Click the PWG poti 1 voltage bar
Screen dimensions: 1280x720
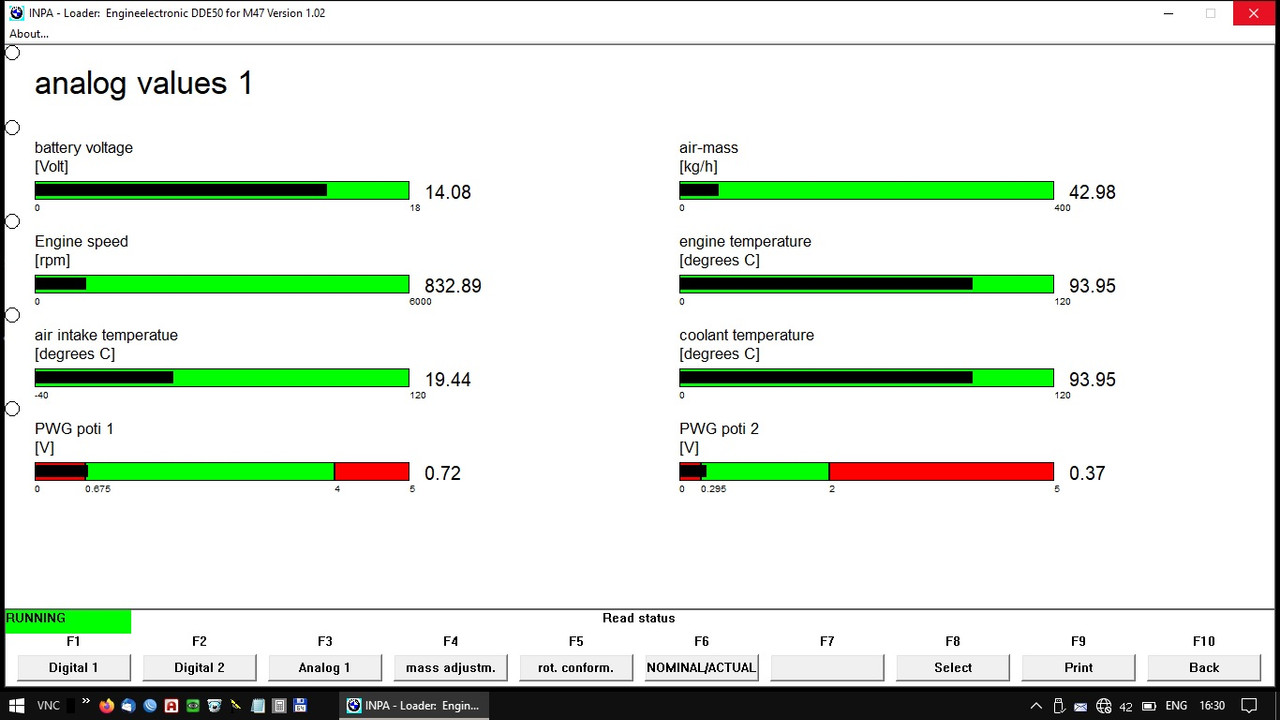[x=222, y=472]
